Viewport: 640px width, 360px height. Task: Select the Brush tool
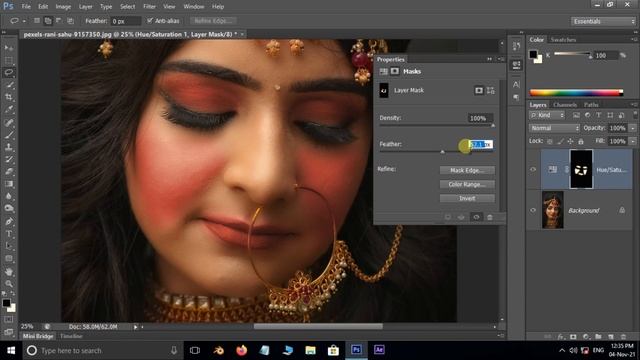9,135
